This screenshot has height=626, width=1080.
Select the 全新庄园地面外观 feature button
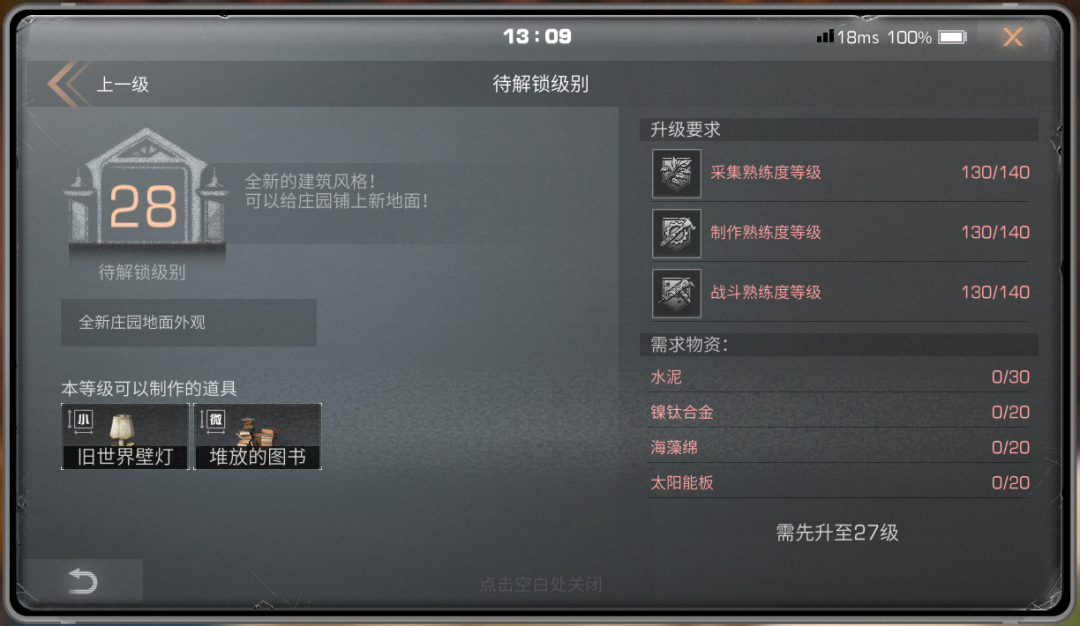(x=189, y=322)
